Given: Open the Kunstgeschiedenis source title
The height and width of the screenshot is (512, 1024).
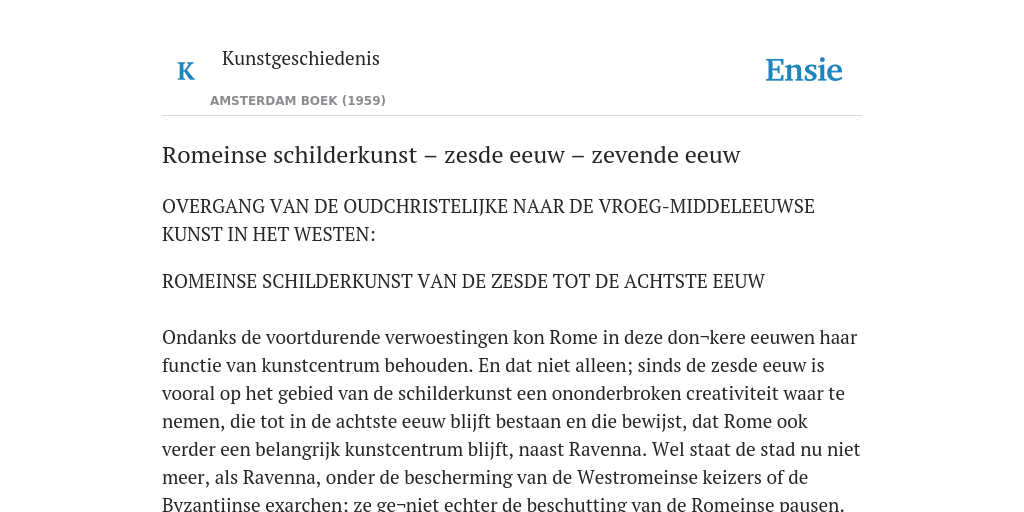Looking at the screenshot, I should click(300, 58).
